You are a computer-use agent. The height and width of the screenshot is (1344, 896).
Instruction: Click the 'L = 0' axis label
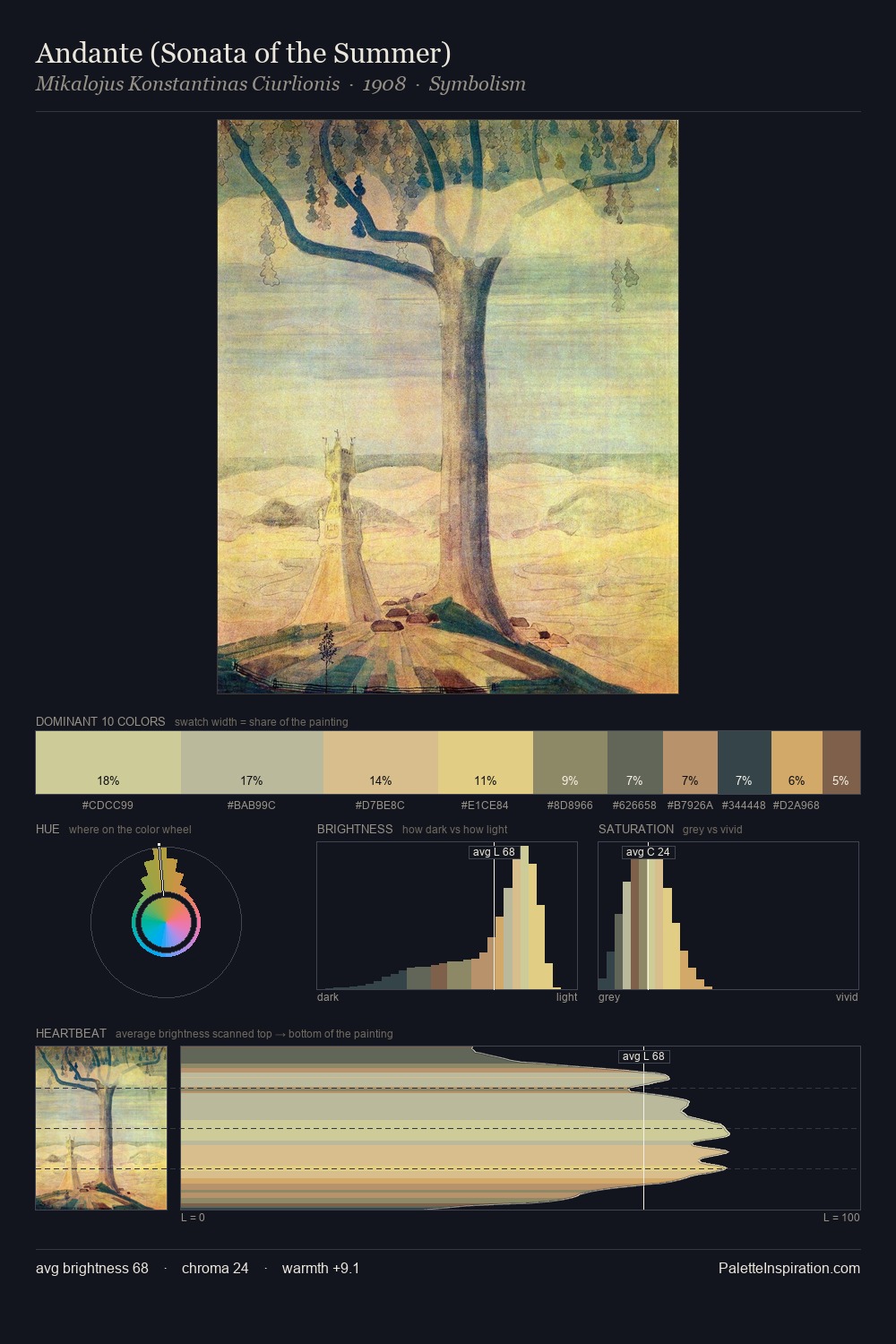[x=193, y=1218]
